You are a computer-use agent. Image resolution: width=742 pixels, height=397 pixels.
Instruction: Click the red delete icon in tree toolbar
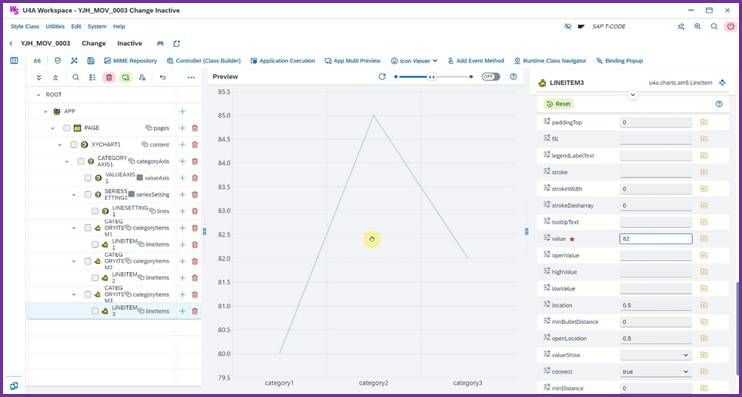tap(109, 77)
